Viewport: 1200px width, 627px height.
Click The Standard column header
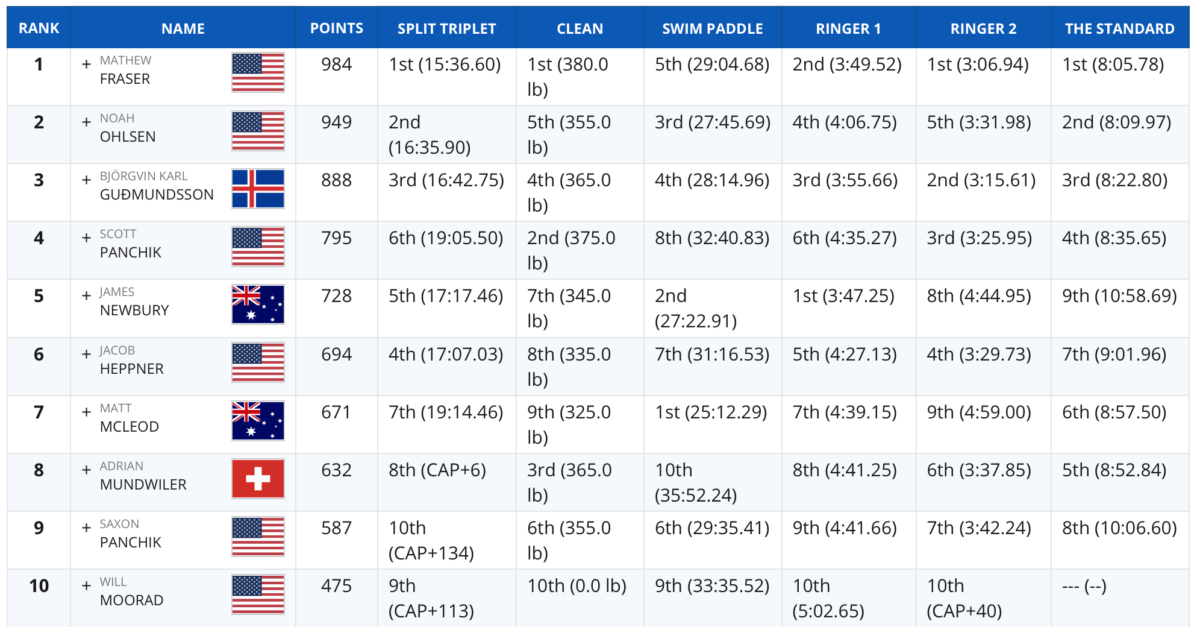click(x=1120, y=28)
